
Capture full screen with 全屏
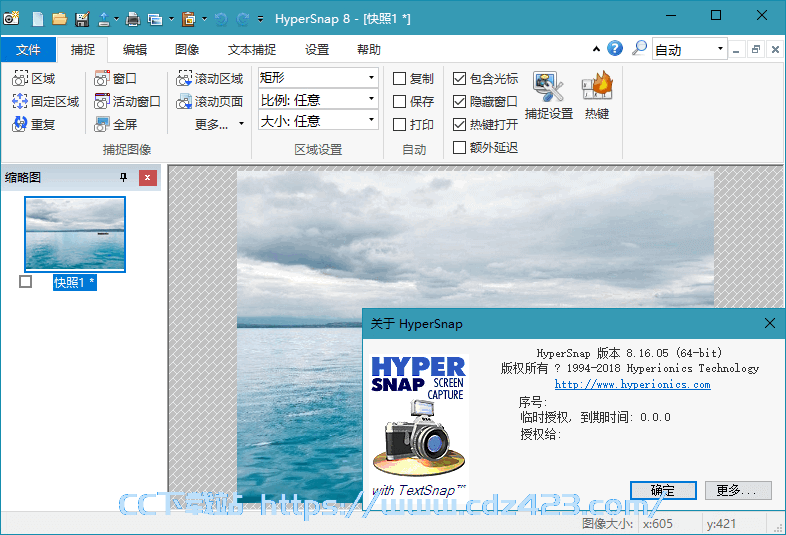pos(115,124)
